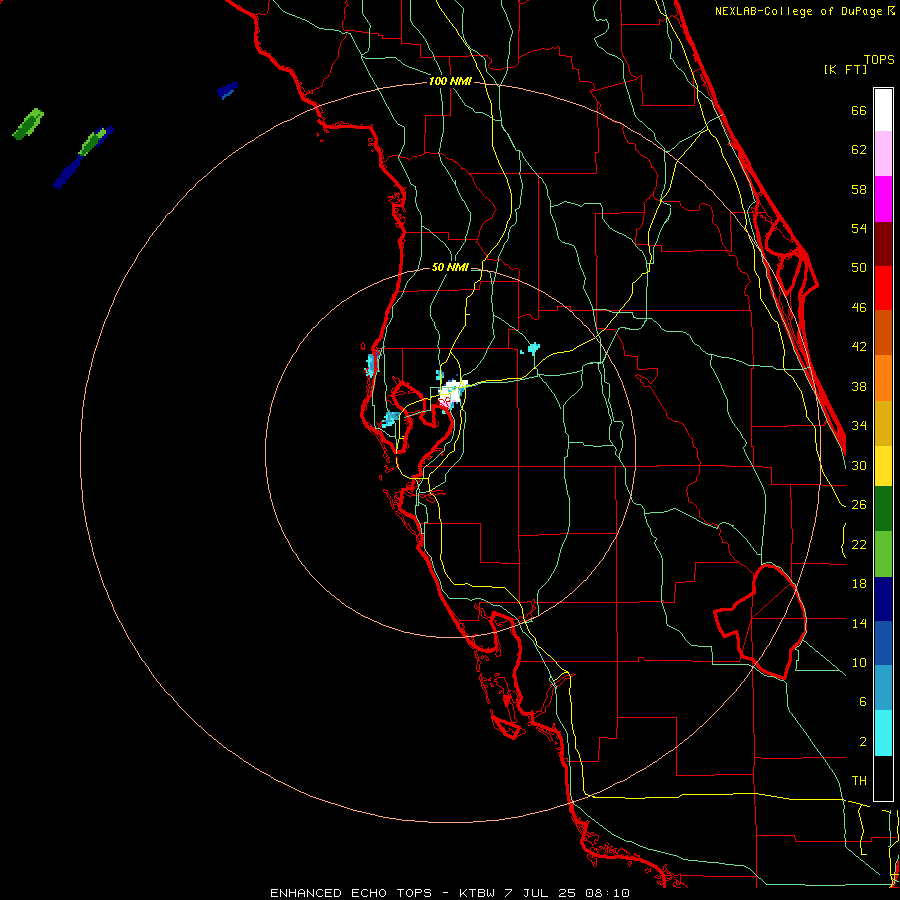Select the light green legend swatch
The width and height of the screenshot is (900, 900).
(x=883, y=554)
